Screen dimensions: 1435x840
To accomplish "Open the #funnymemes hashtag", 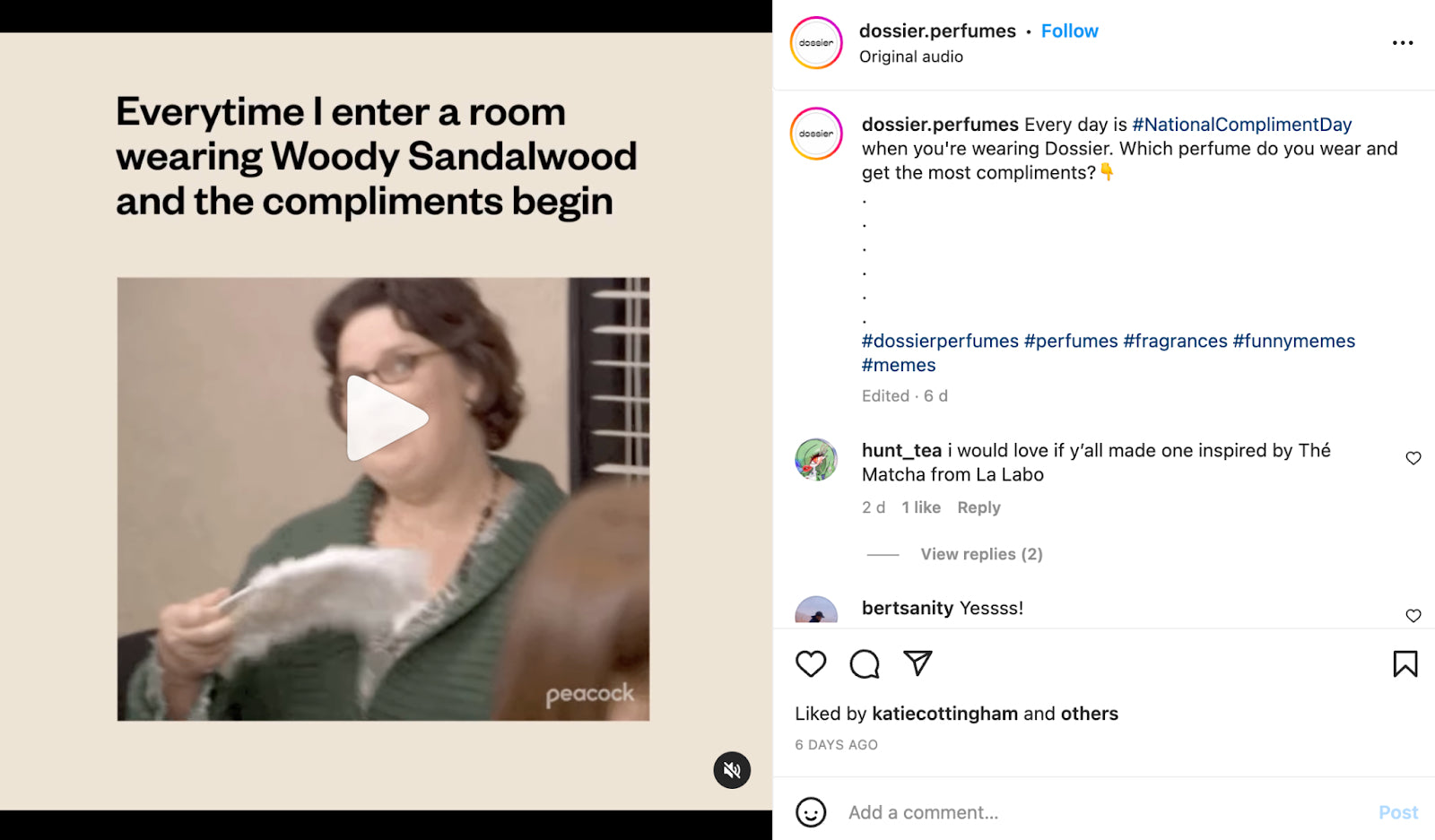I will point(1293,341).
